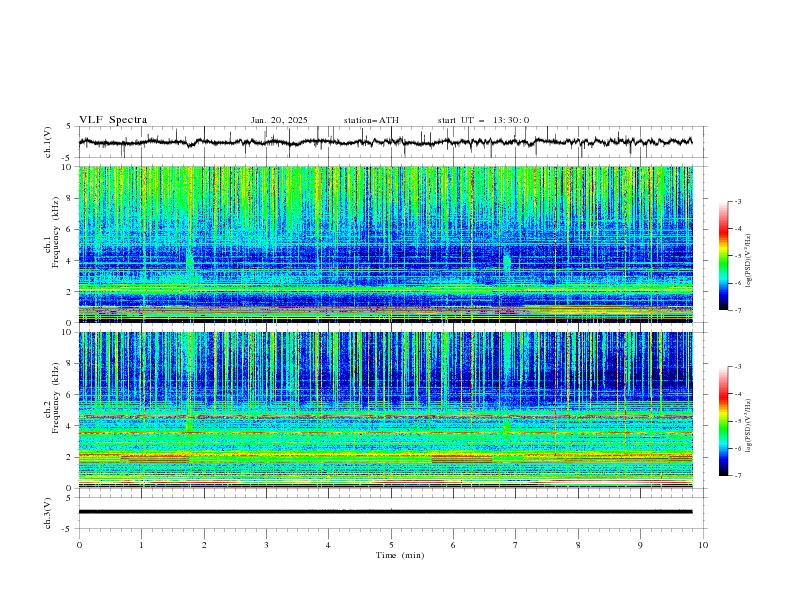Click the "-7" tick on ch.2 color bar
The height and width of the screenshot is (612, 792).
tap(738, 475)
